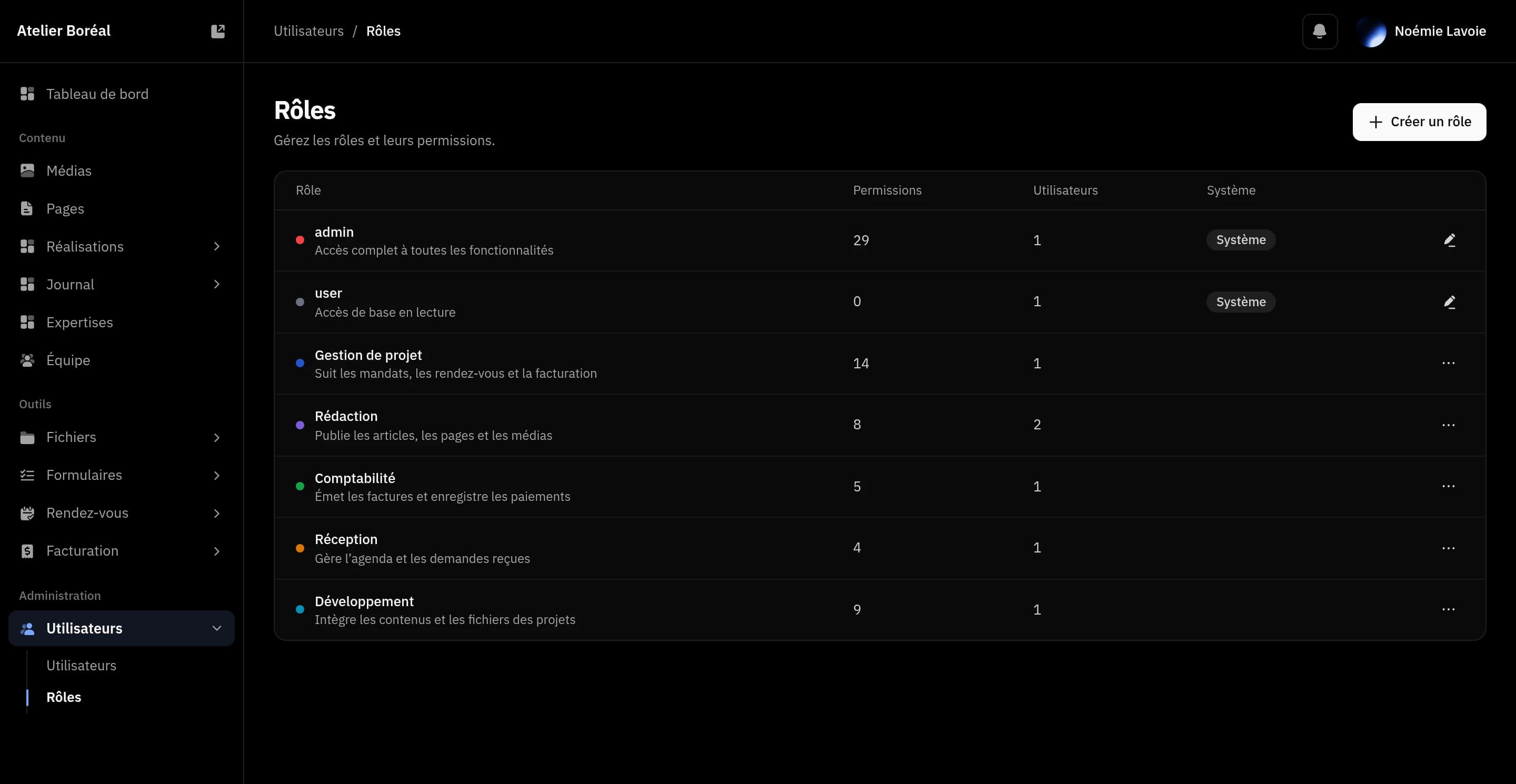The width and height of the screenshot is (1516, 784).
Task: Expand the Facturation submenu chevron
Action: [216, 551]
